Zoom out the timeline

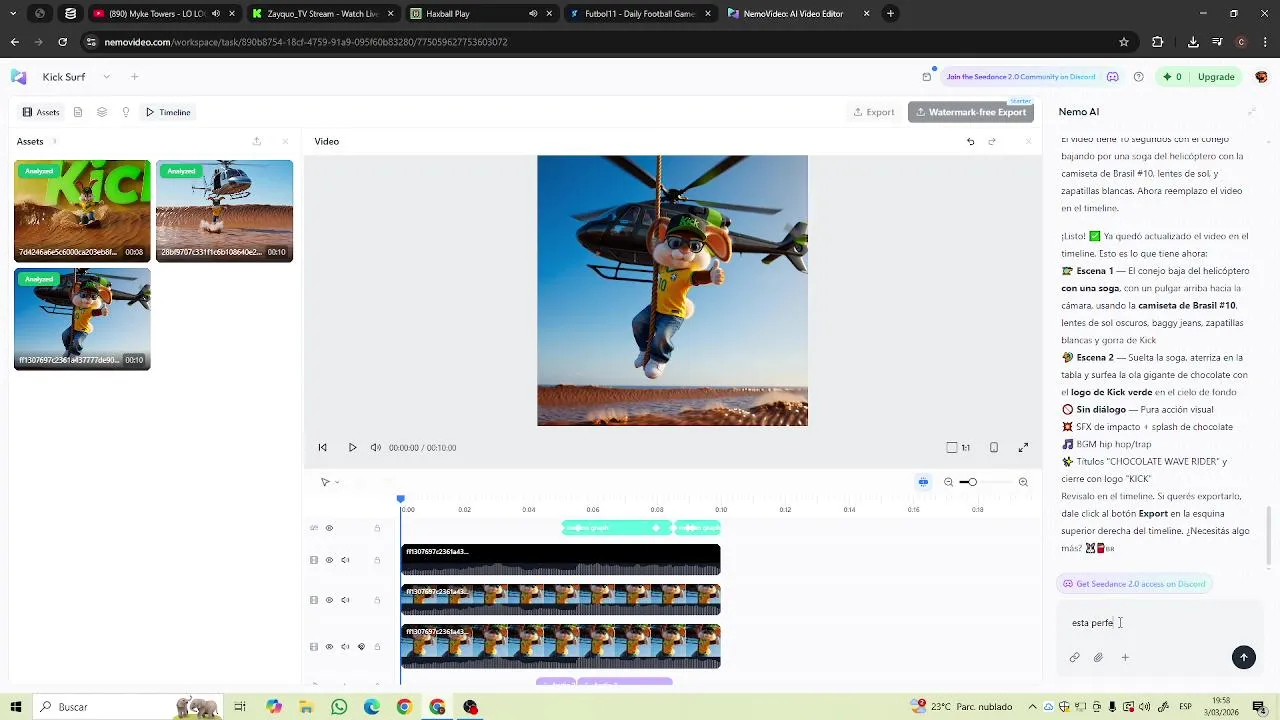(x=949, y=482)
